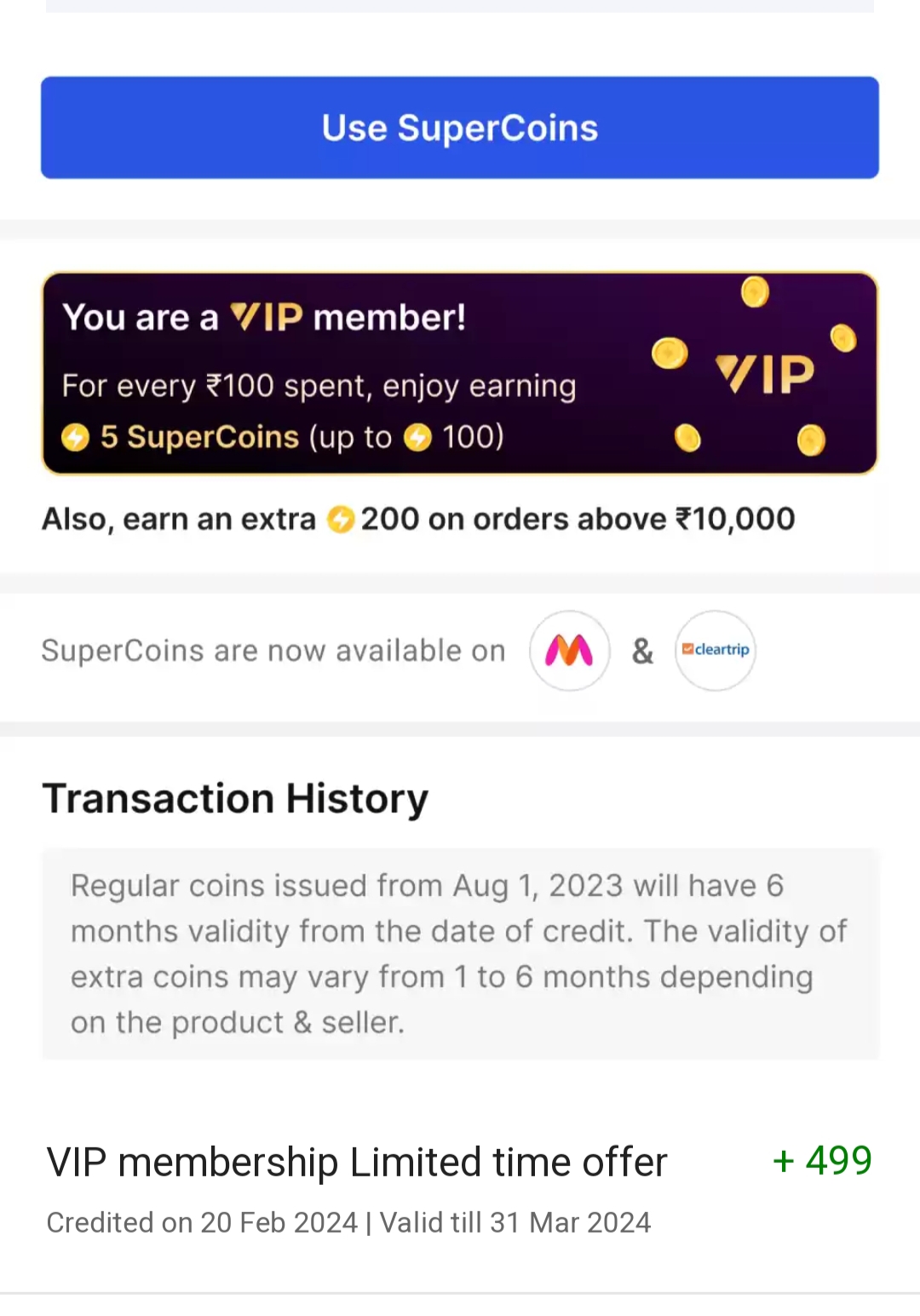Screen dimensions: 920x1316
Task: Tap the gold coin at banner's top edge
Action: (x=755, y=291)
